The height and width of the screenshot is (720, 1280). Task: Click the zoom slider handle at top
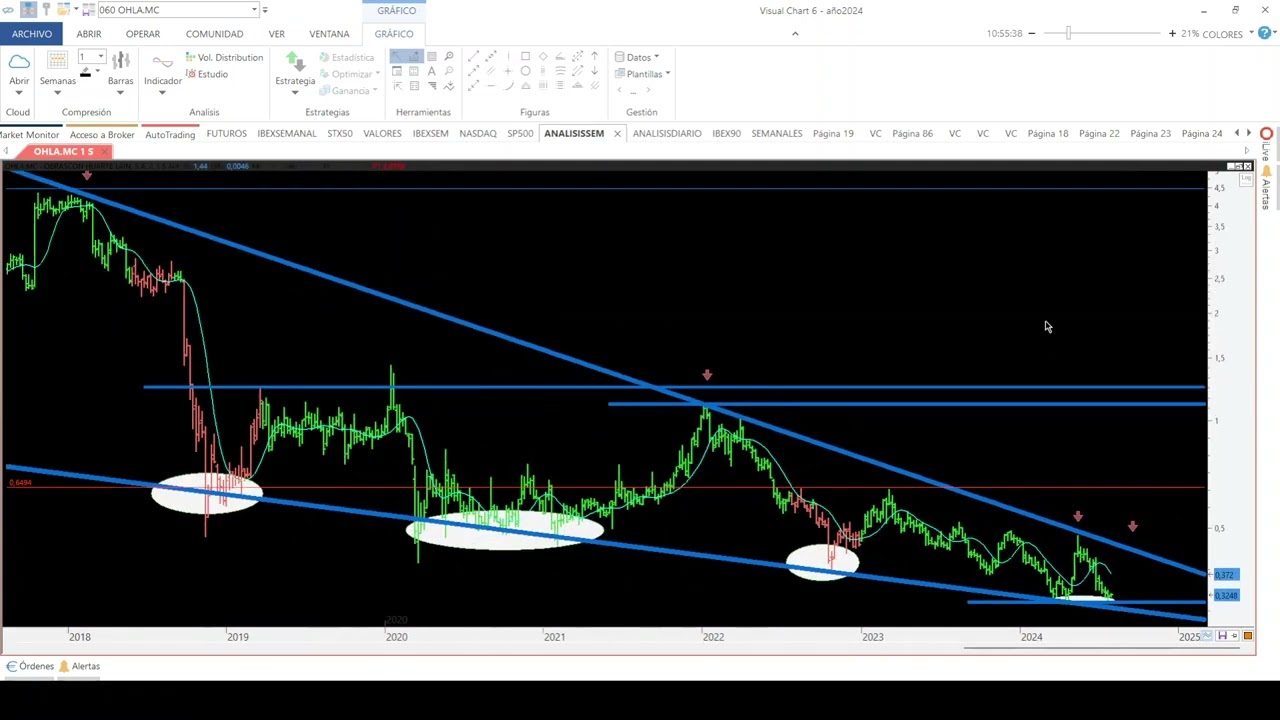point(1068,34)
